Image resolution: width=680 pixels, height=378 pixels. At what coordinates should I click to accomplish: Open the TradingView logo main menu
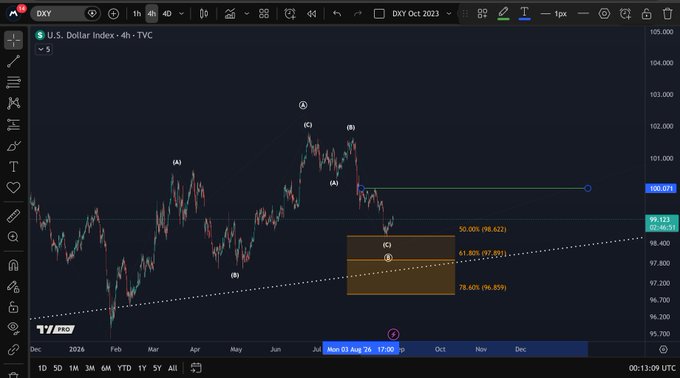[13, 13]
